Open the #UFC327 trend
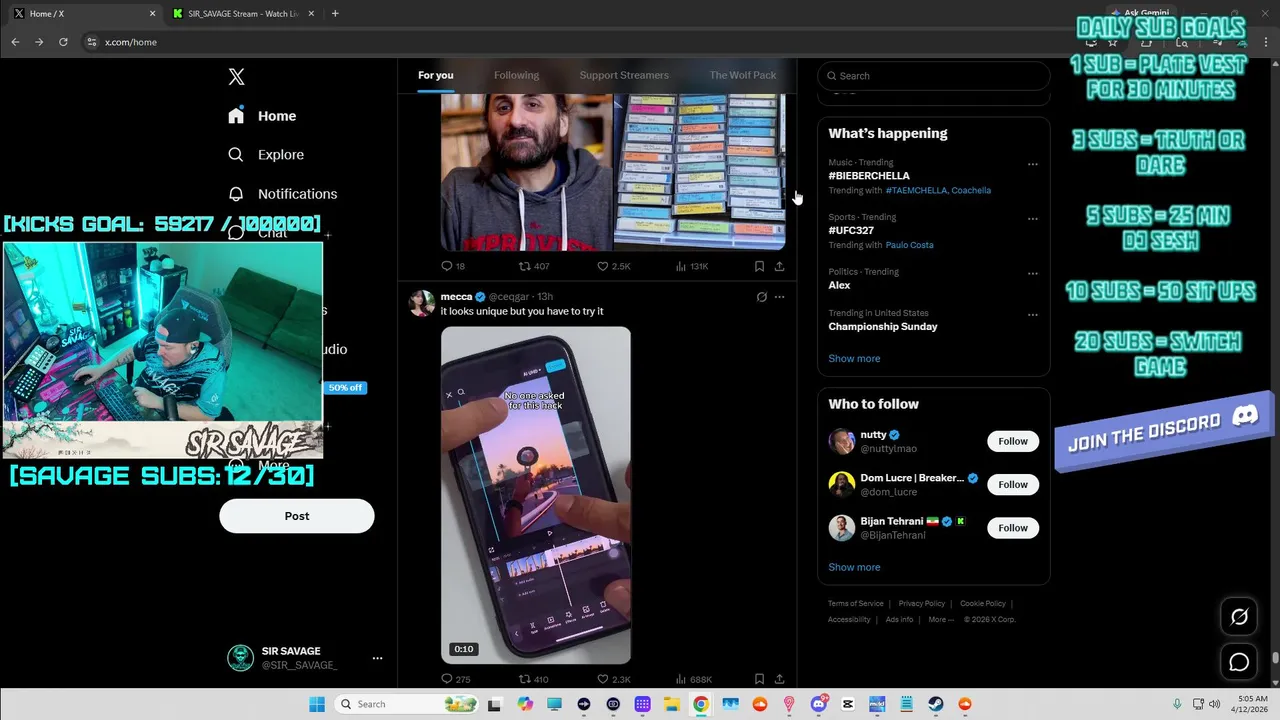 [851, 231]
